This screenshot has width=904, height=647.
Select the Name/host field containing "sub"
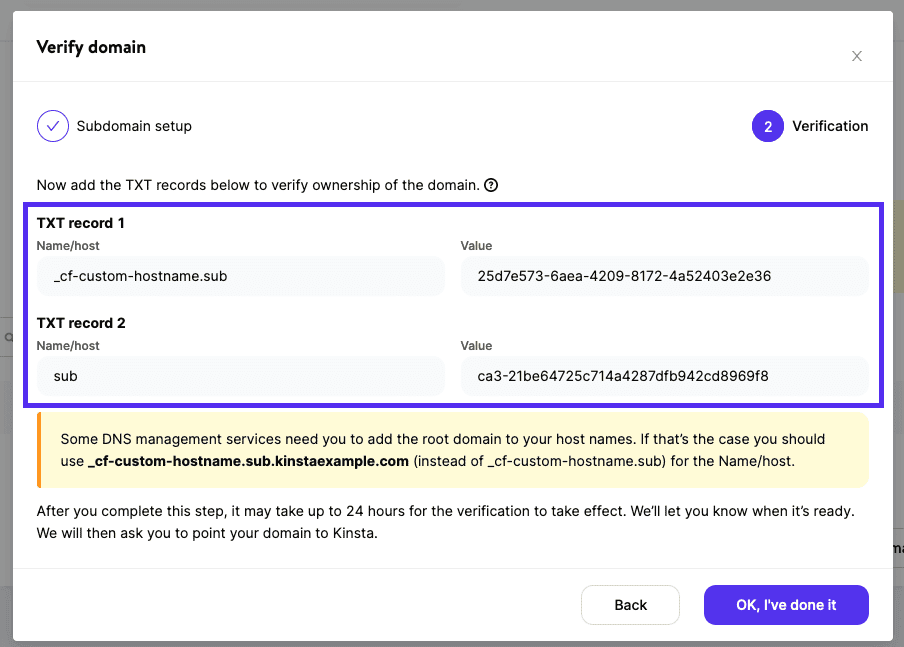[x=240, y=376]
